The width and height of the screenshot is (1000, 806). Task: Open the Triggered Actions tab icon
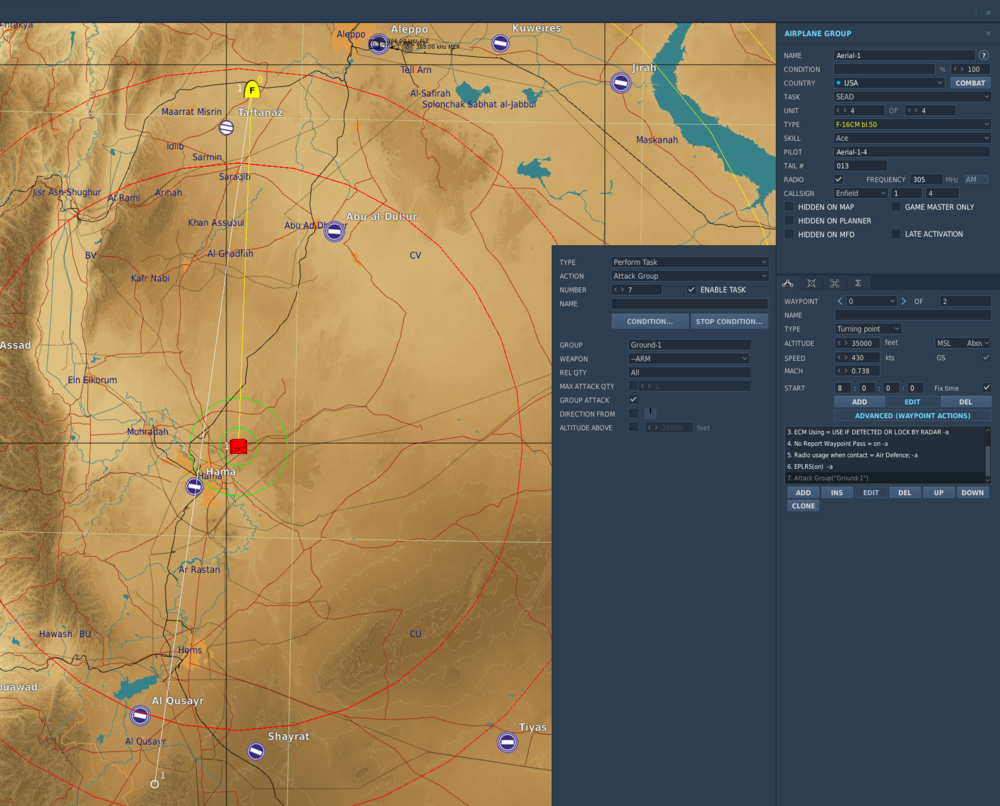click(834, 283)
